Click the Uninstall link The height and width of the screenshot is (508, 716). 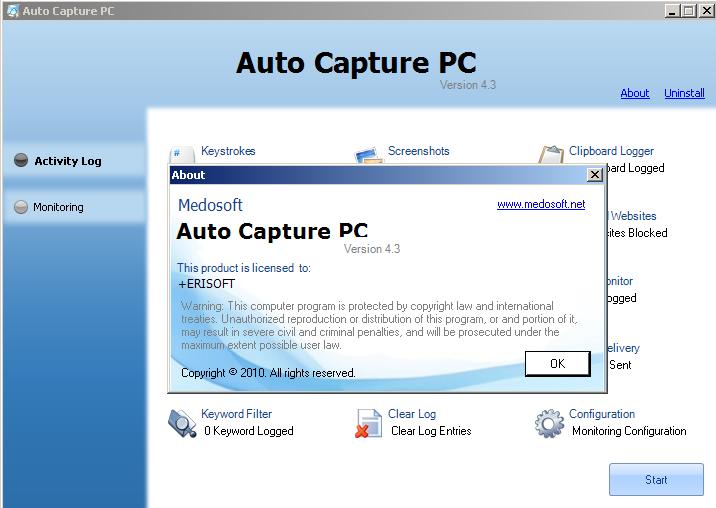click(684, 93)
